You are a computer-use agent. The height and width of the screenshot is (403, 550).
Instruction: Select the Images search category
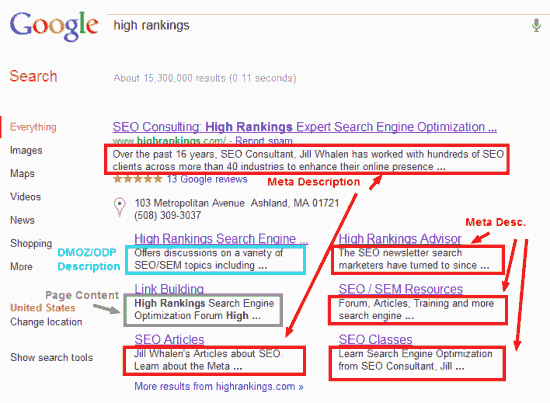tap(26, 150)
